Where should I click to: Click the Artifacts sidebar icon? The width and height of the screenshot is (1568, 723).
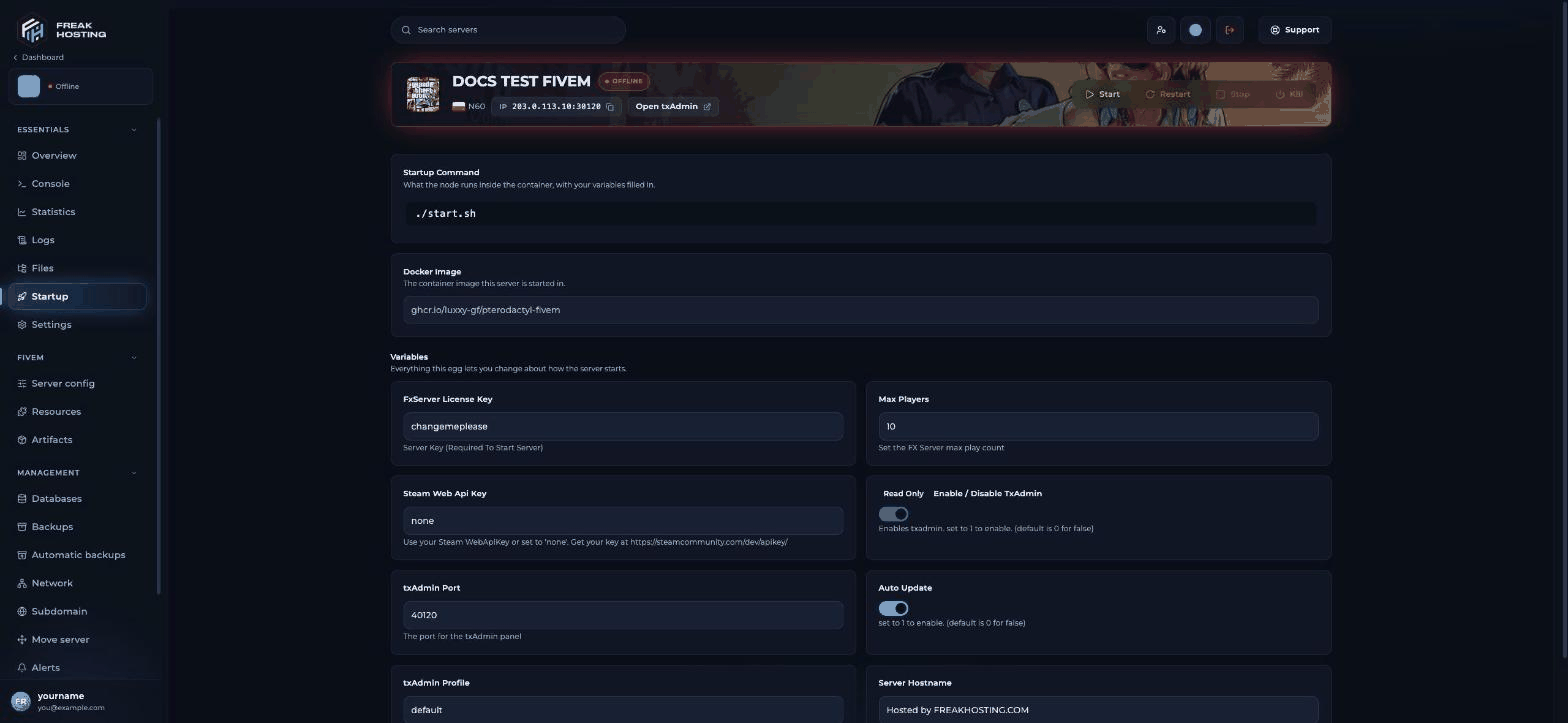tap(22, 440)
